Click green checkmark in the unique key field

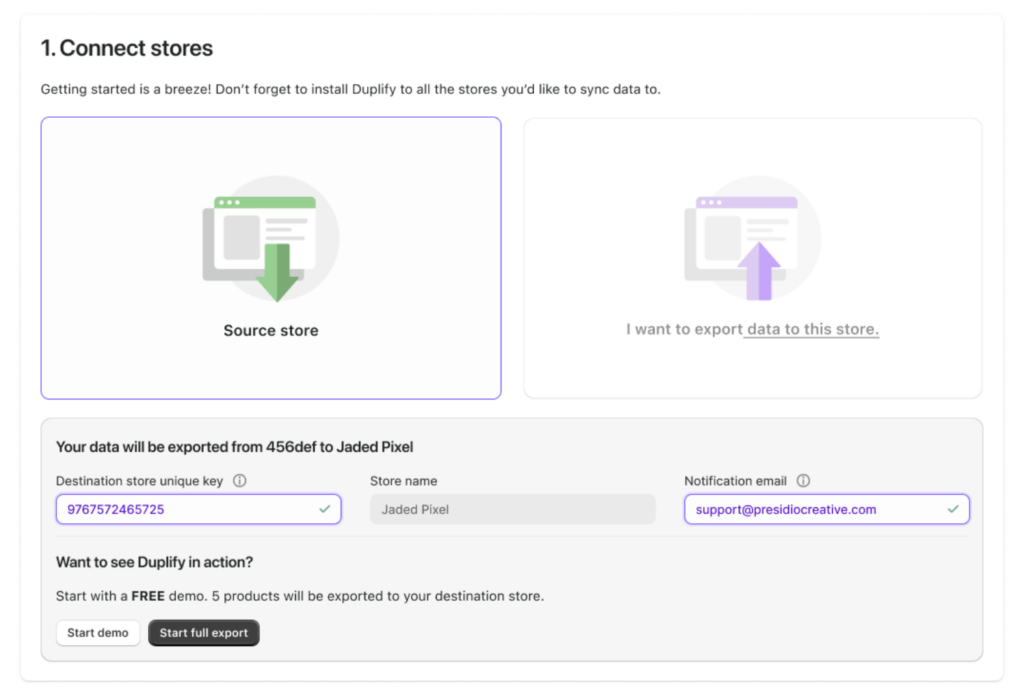pos(324,509)
